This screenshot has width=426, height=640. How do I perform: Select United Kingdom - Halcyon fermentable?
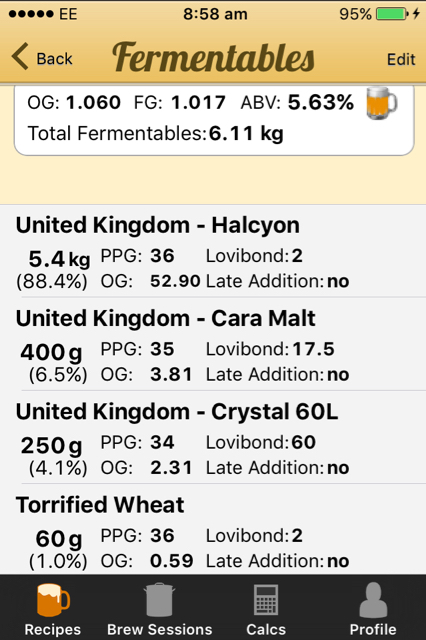pos(213,251)
